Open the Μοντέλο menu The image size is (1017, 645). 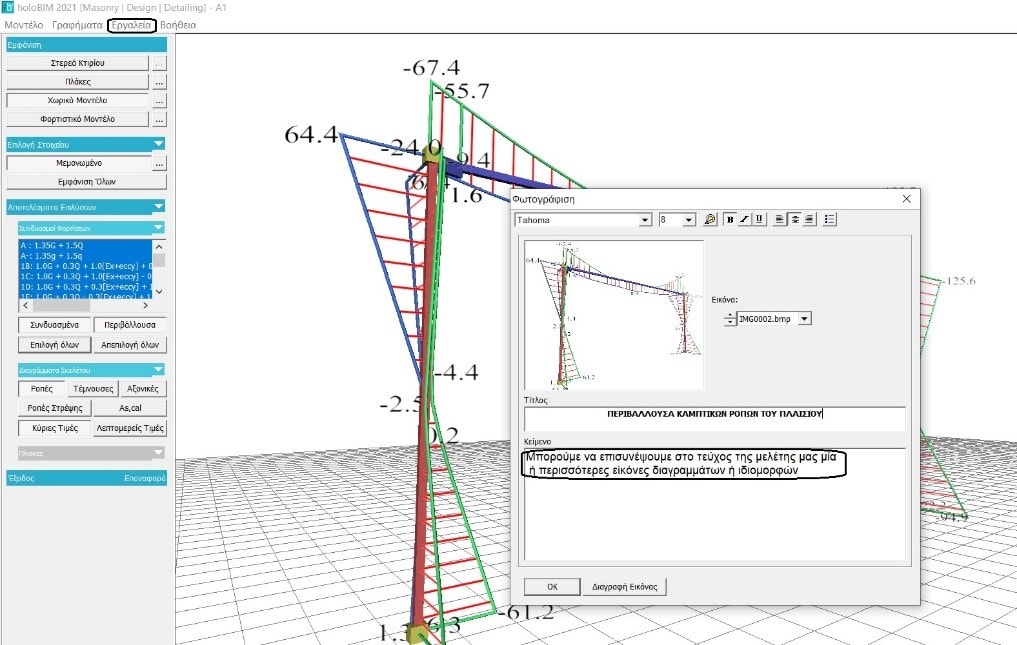point(23,25)
